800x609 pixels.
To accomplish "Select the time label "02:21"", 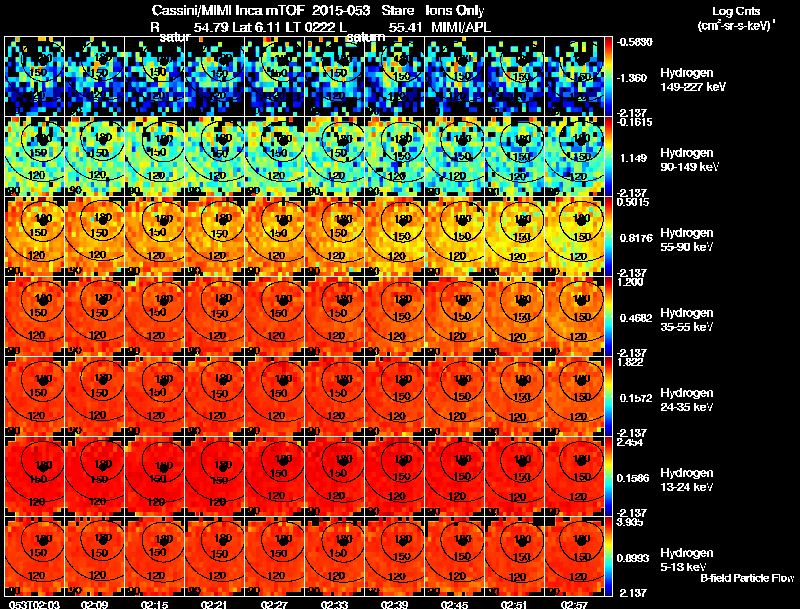I will (214, 604).
